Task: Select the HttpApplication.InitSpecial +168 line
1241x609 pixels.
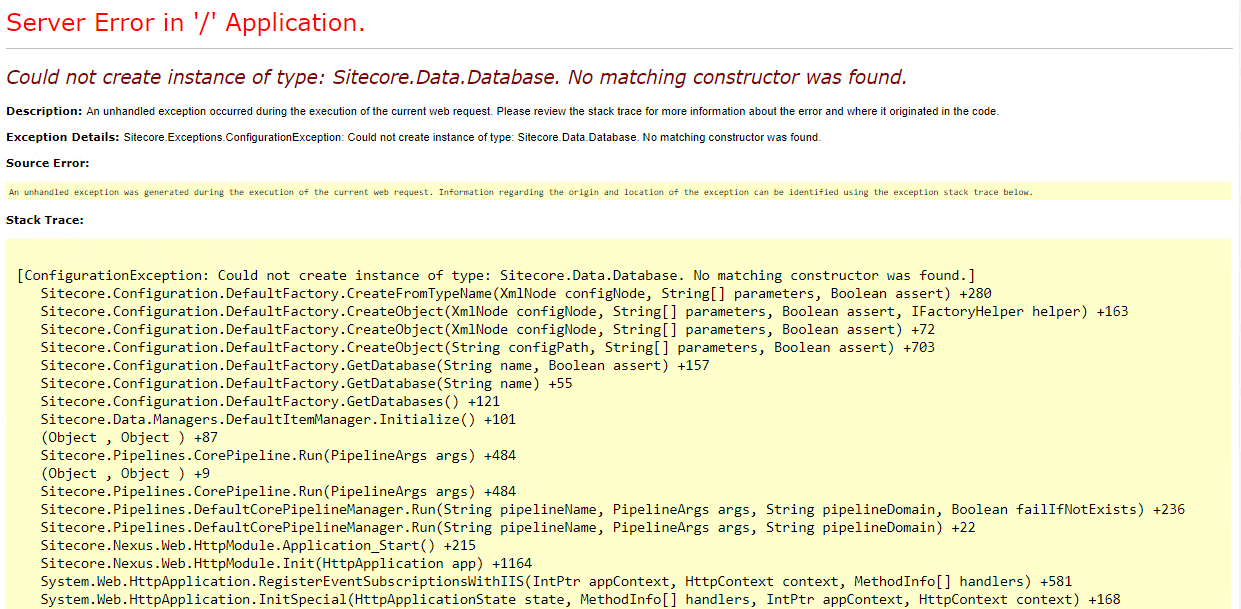Action: pos(581,599)
